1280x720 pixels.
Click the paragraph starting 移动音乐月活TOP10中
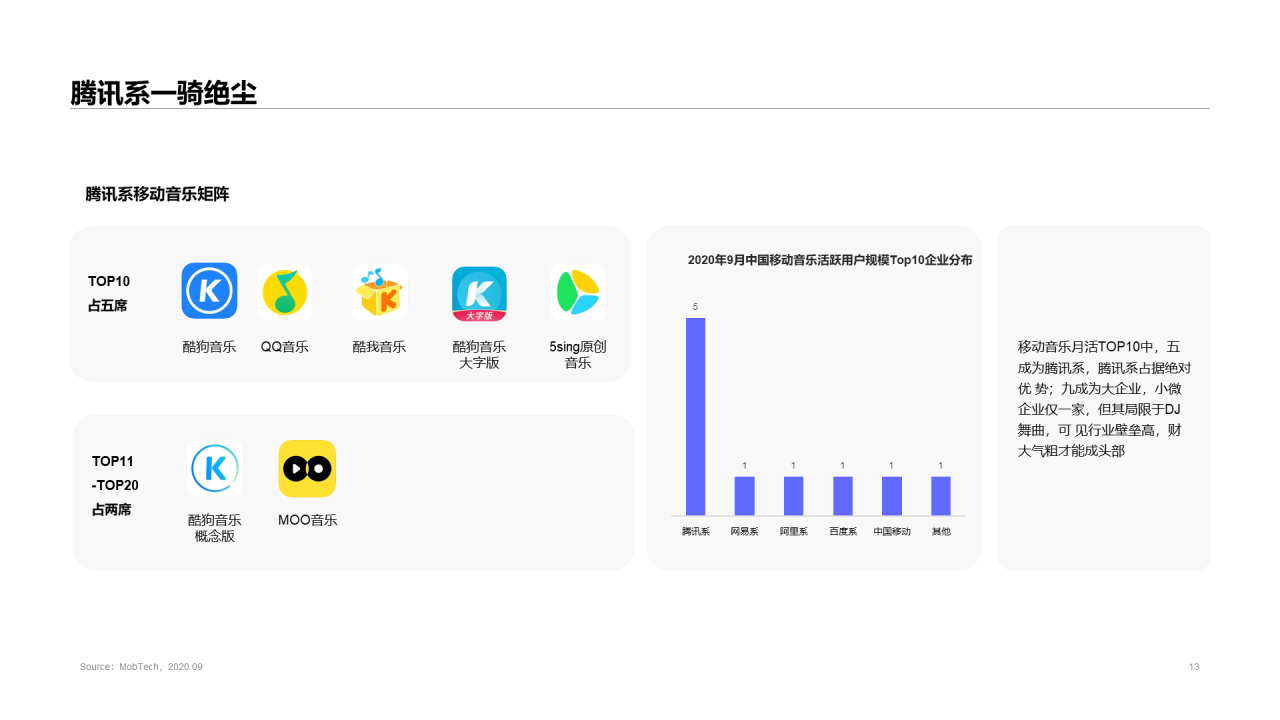tap(1104, 399)
